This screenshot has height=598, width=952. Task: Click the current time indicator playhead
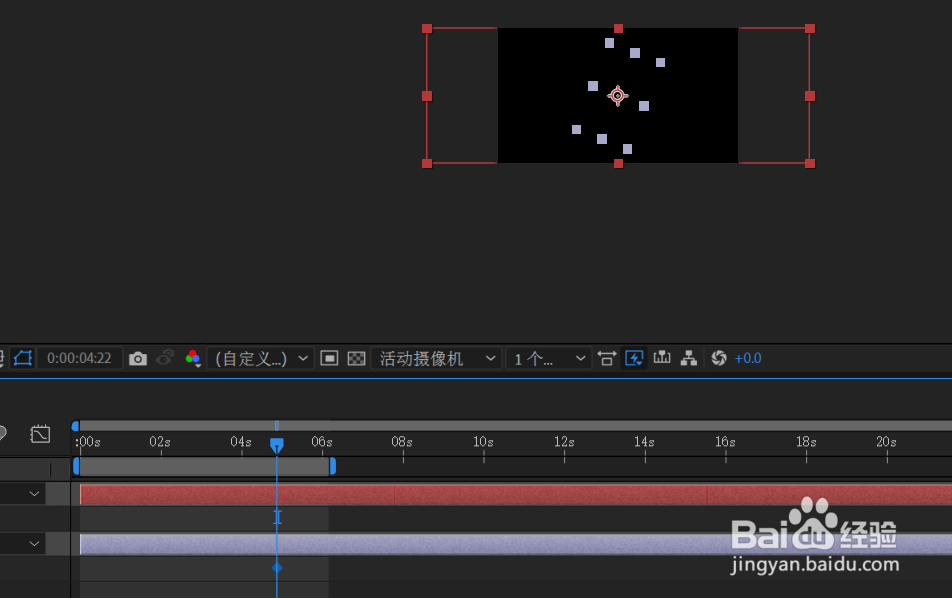(277, 446)
